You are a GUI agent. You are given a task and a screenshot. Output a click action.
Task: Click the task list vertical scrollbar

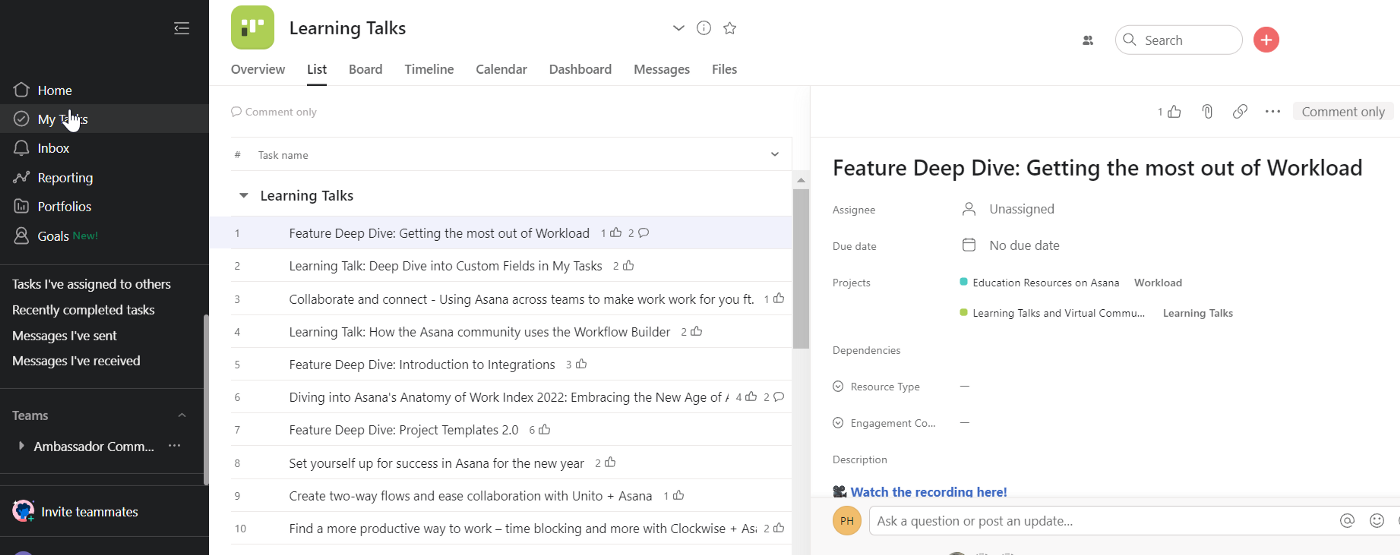coord(801,268)
